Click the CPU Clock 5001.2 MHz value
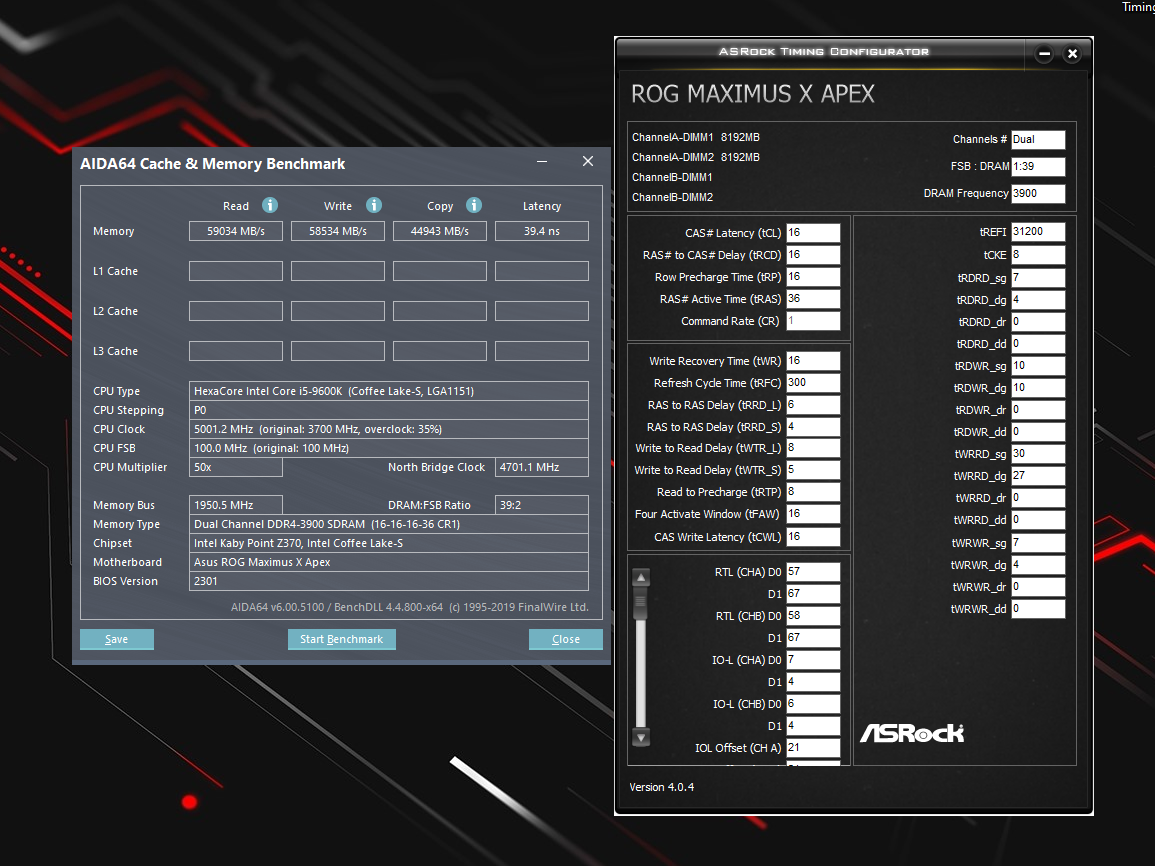 [x=389, y=429]
